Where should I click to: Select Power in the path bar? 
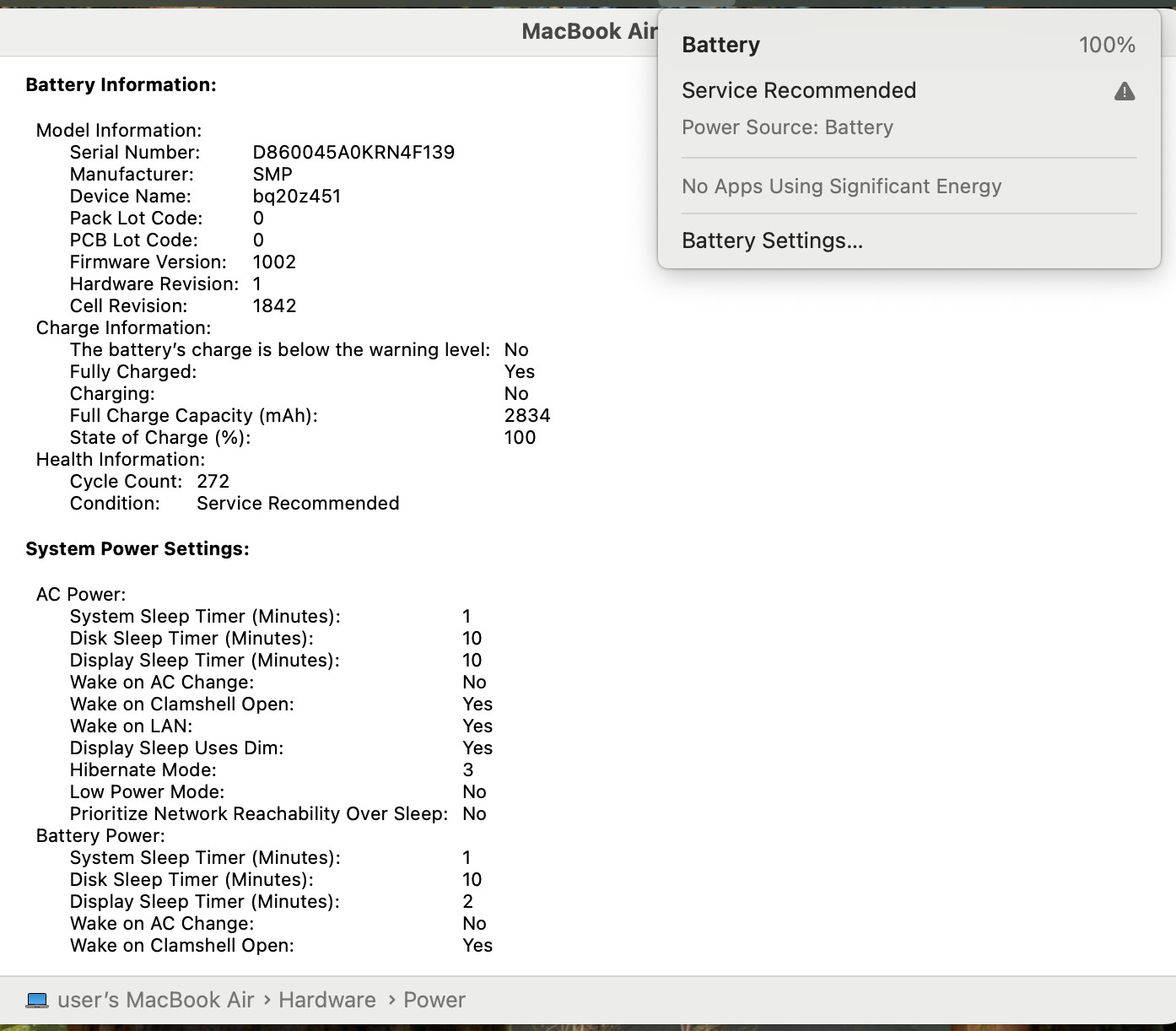[434, 1001]
